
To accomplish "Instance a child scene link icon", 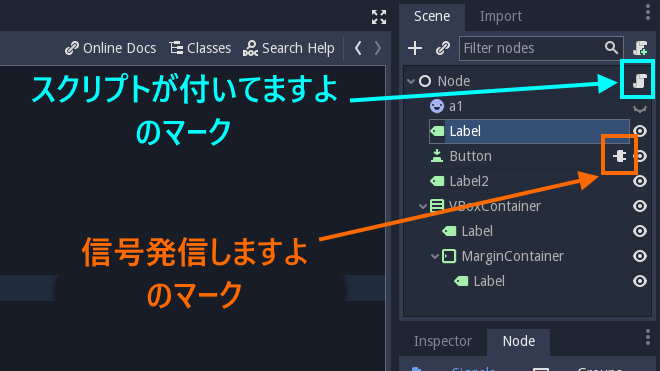I will [x=443, y=48].
